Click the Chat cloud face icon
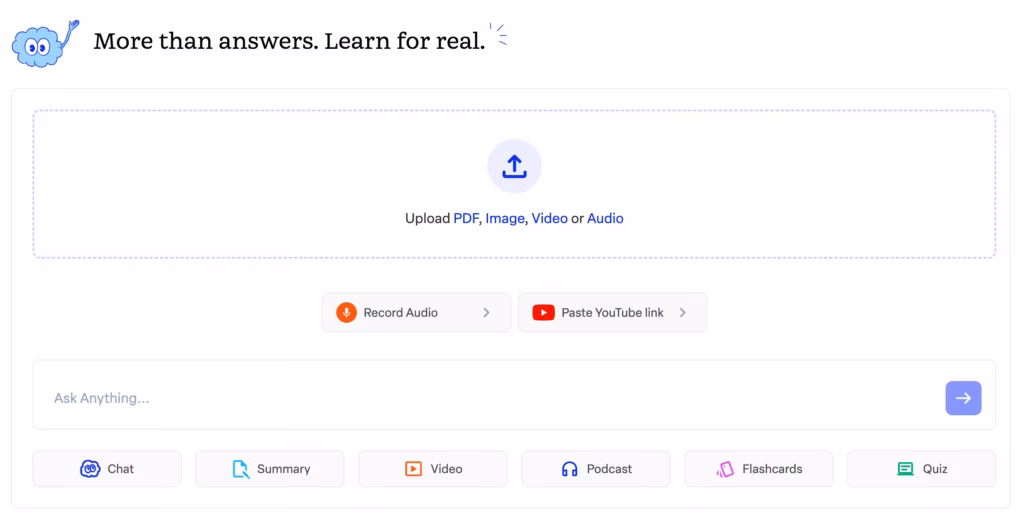Image resolution: width=1024 pixels, height=524 pixels. pyautogui.click(x=90, y=468)
